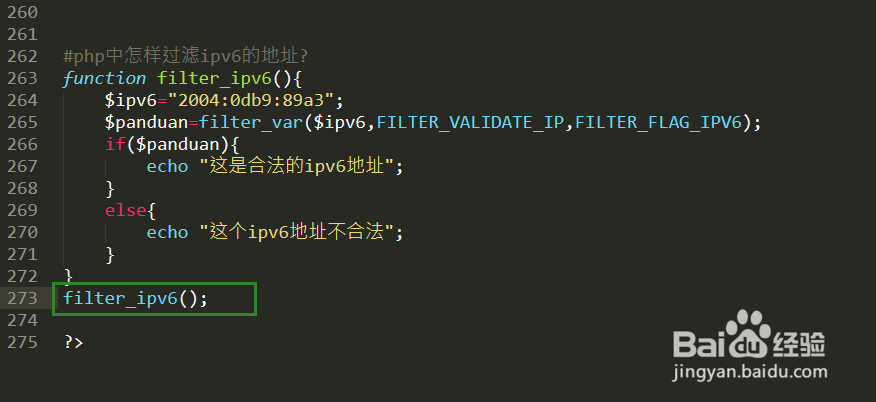This screenshot has height=402, width=876.
Task: Click the if keyword on line 266
Action: point(115,145)
